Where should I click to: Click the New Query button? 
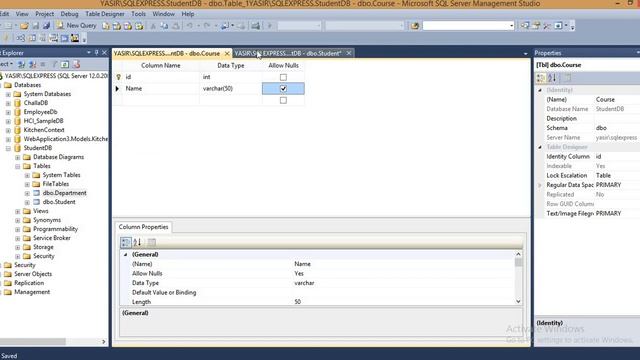(x=76, y=26)
